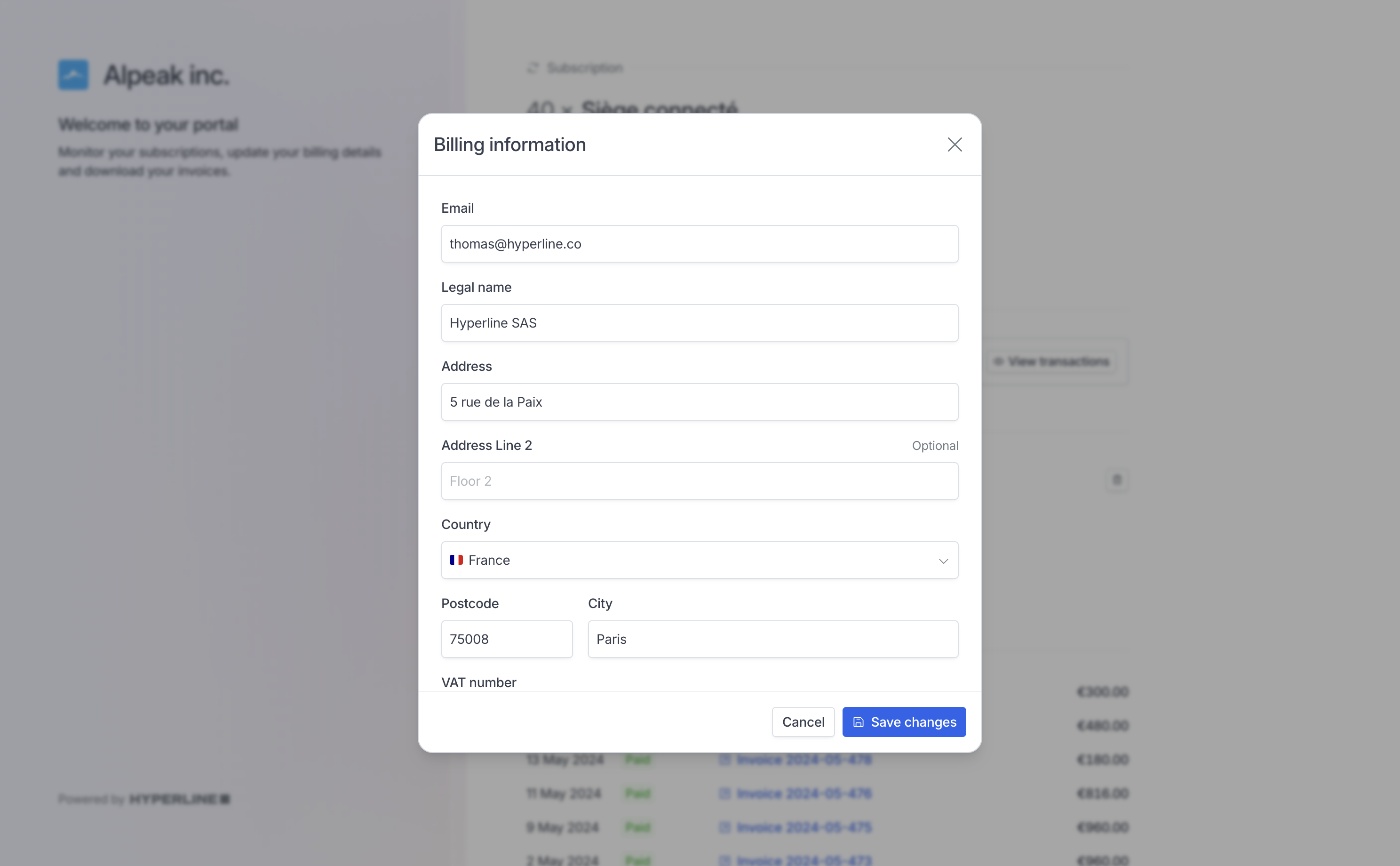
Task: Edit the Address field with 5 rue de la Paix
Action: click(700, 402)
